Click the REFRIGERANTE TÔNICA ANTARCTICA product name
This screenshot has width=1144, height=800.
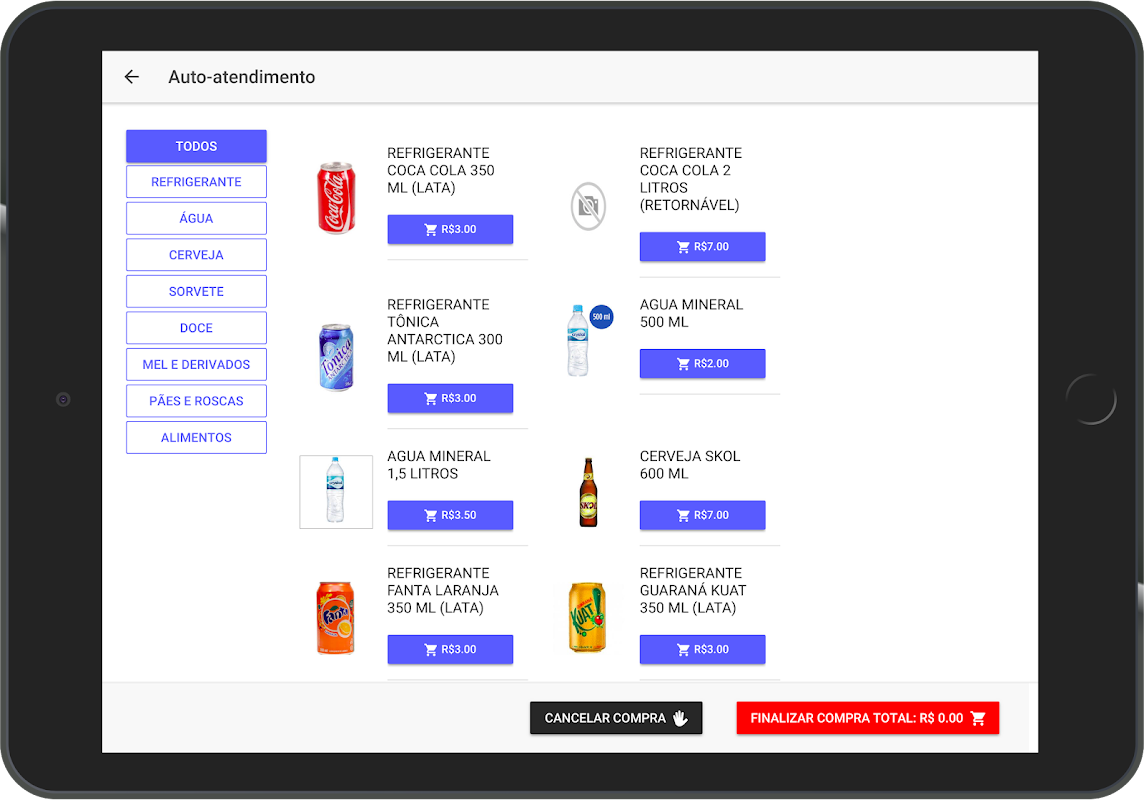[444, 330]
